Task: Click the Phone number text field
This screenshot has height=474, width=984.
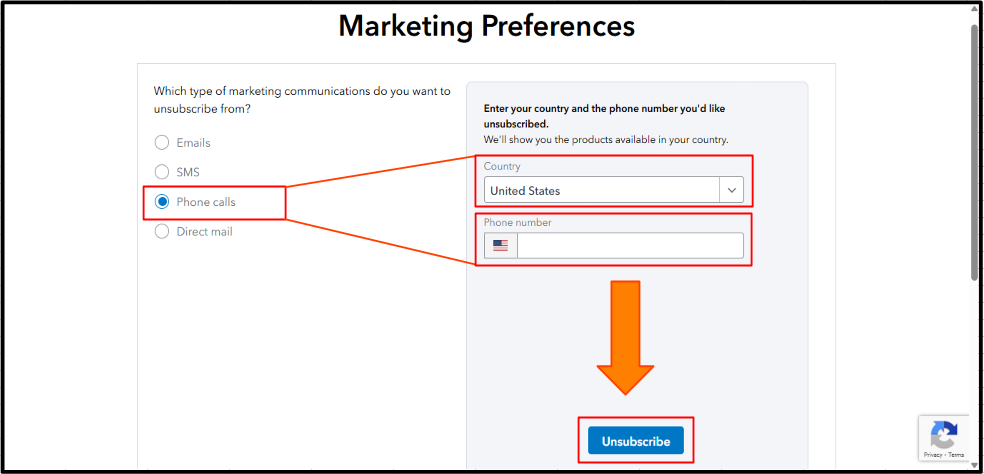Action: [x=630, y=246]
